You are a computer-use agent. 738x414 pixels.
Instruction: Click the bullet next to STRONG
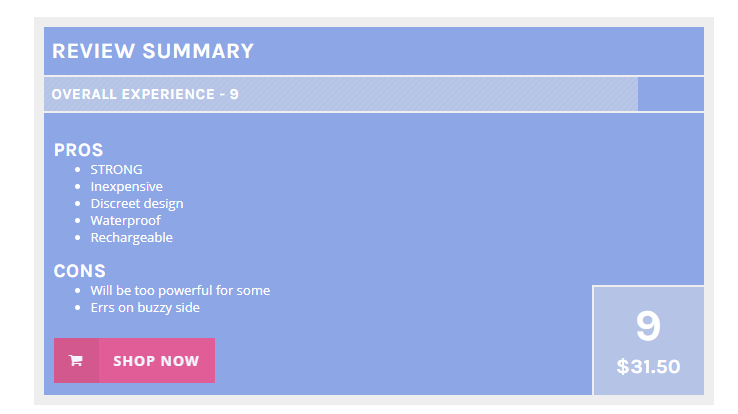pyautogui.click(x=78, y=170)
